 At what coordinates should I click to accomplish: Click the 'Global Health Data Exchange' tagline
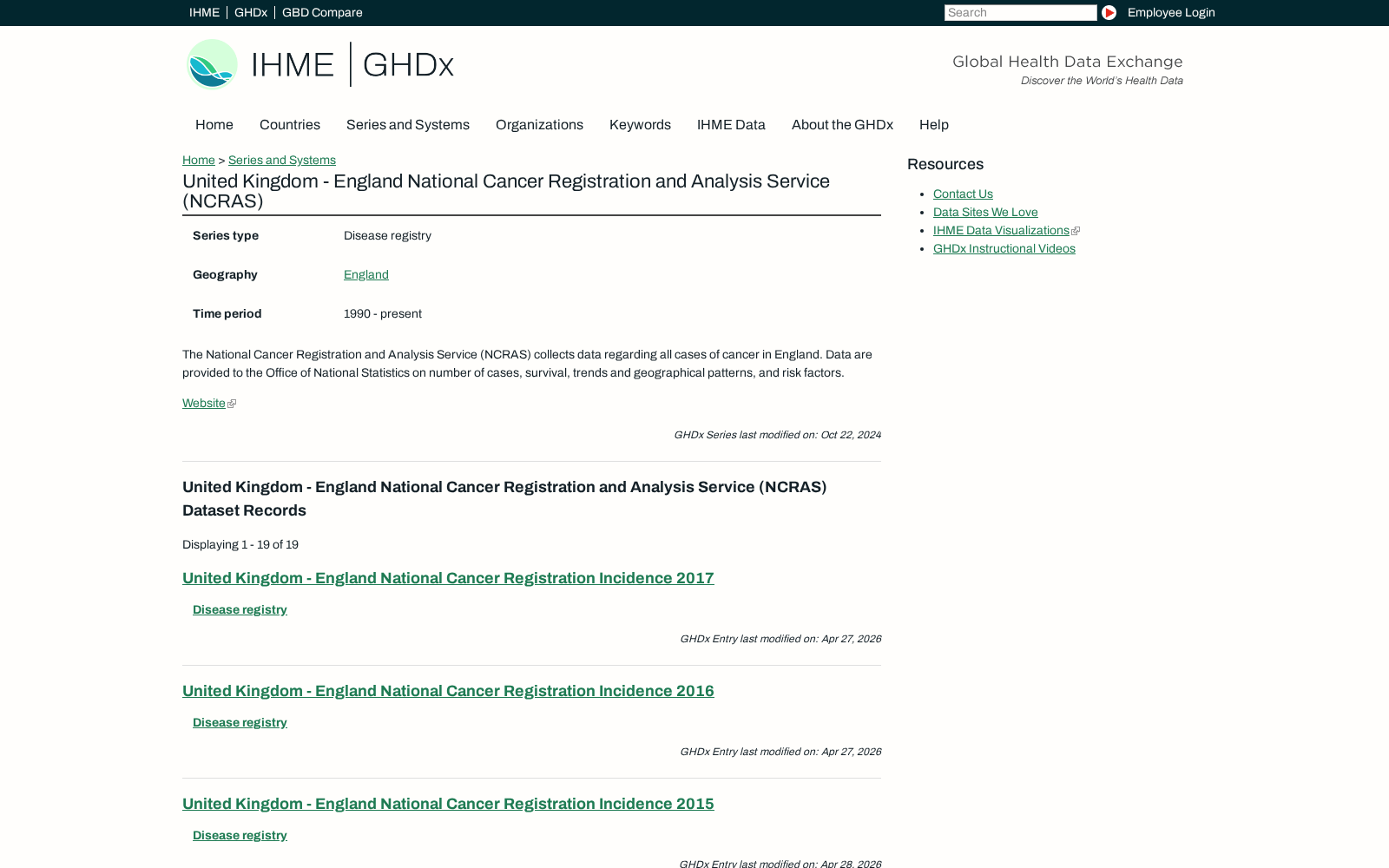coord(1068,62)
